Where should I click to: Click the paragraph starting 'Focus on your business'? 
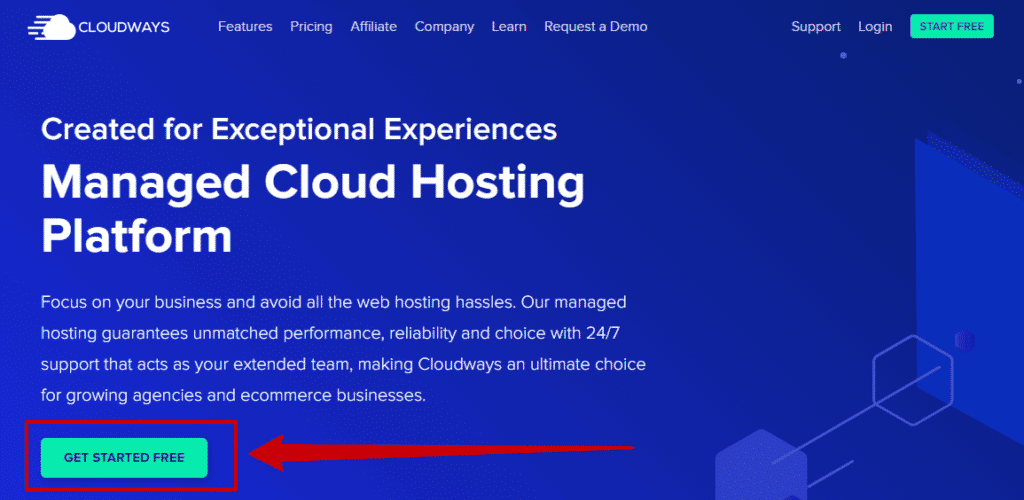click(x=343, y=349)
